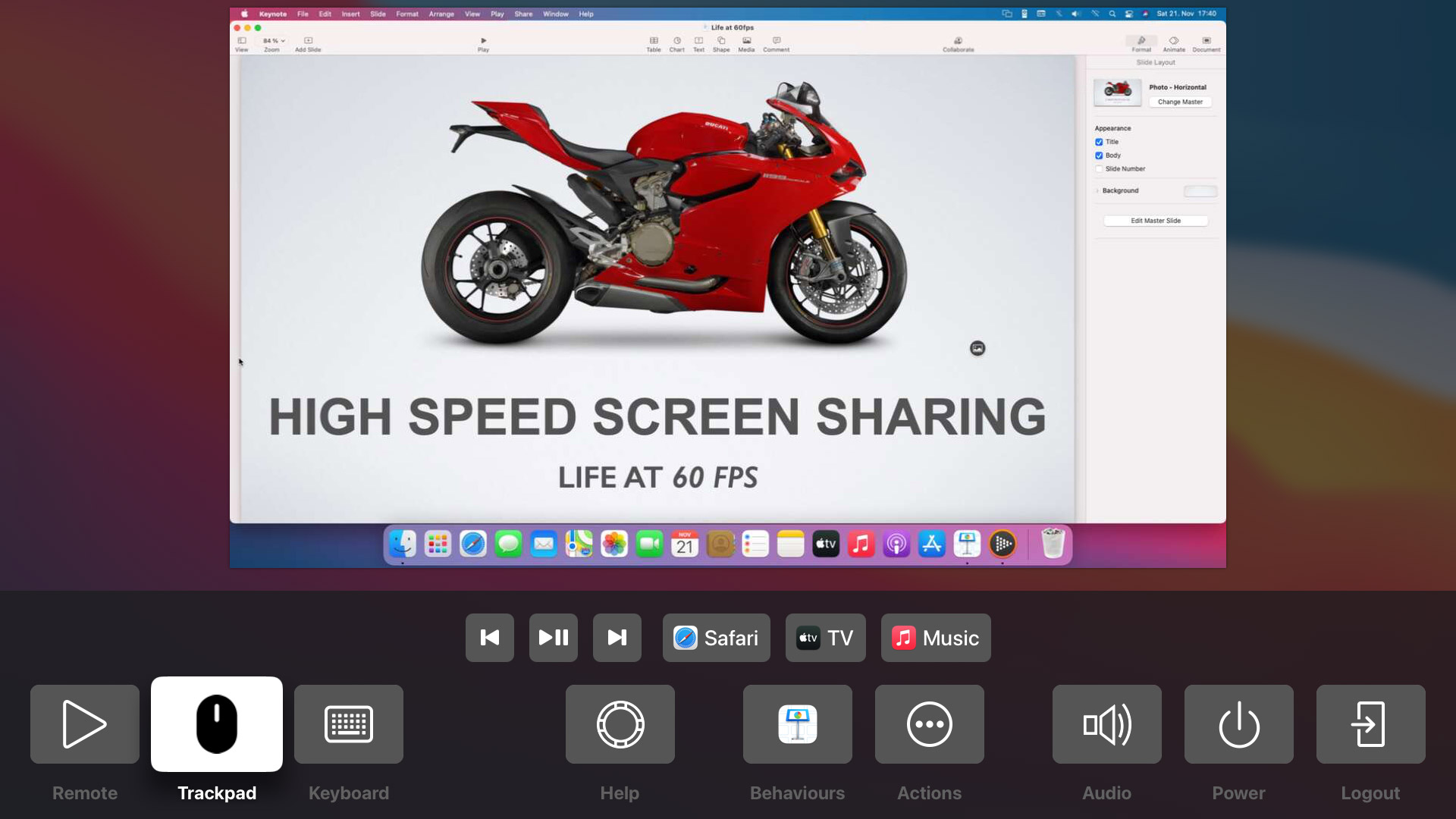The image size is (1456, 819).
Task: Expand the Background disclosure triangle
Action: tap(1097, 191)
